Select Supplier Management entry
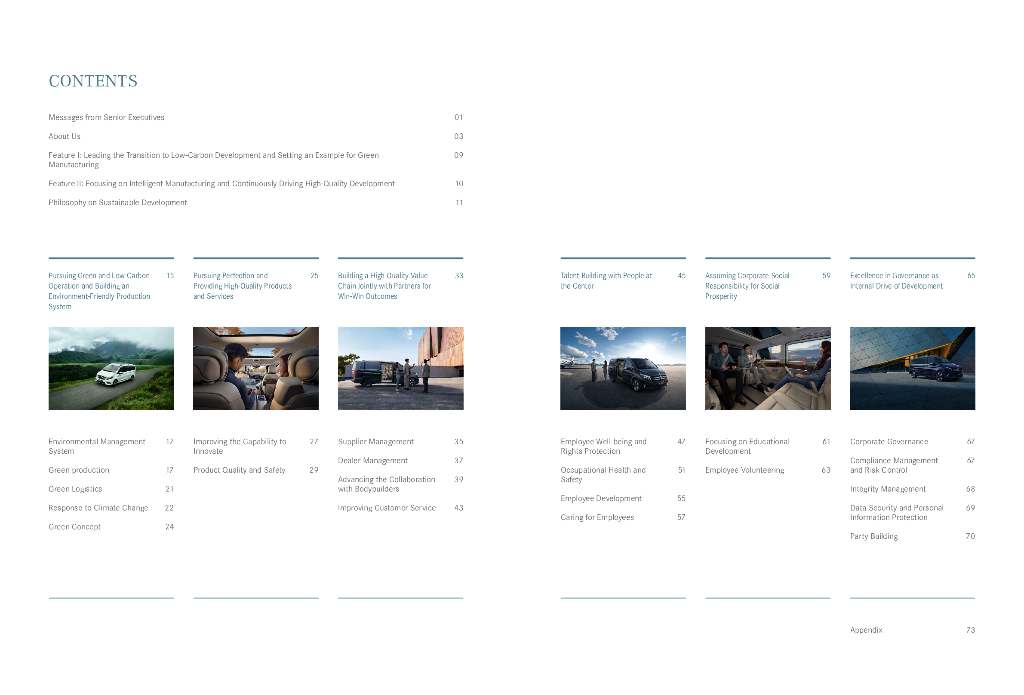Screen dimensions: 1024x695 pos(376,442)
